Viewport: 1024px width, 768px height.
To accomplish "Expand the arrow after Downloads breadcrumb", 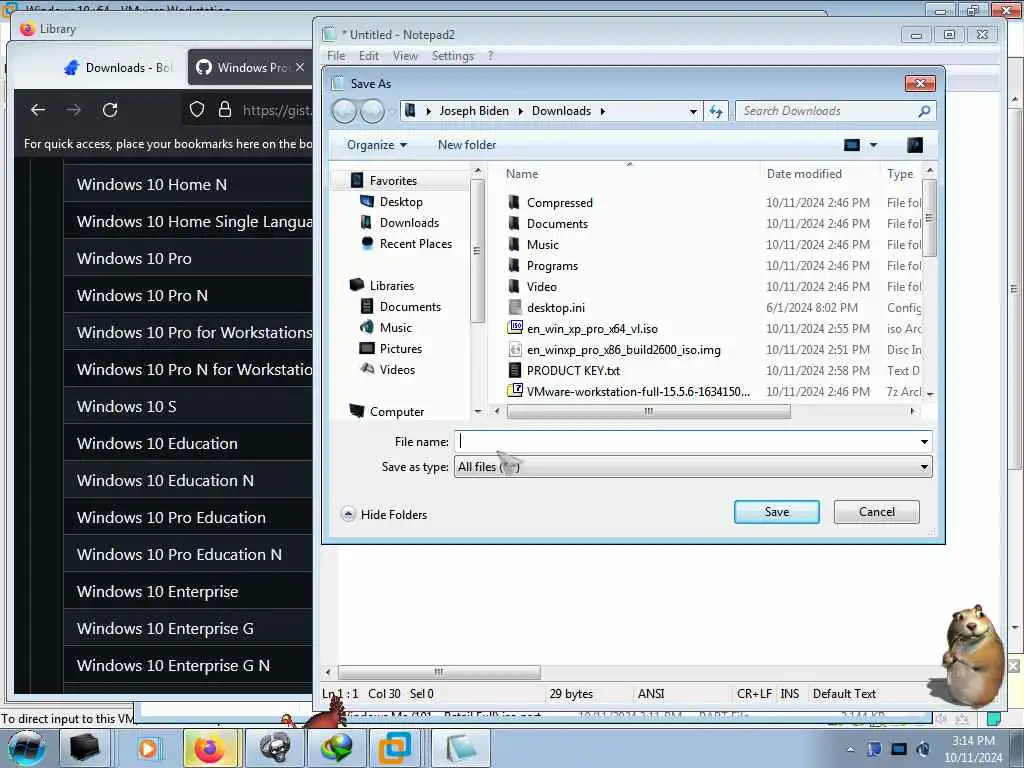I will (602, 111).
